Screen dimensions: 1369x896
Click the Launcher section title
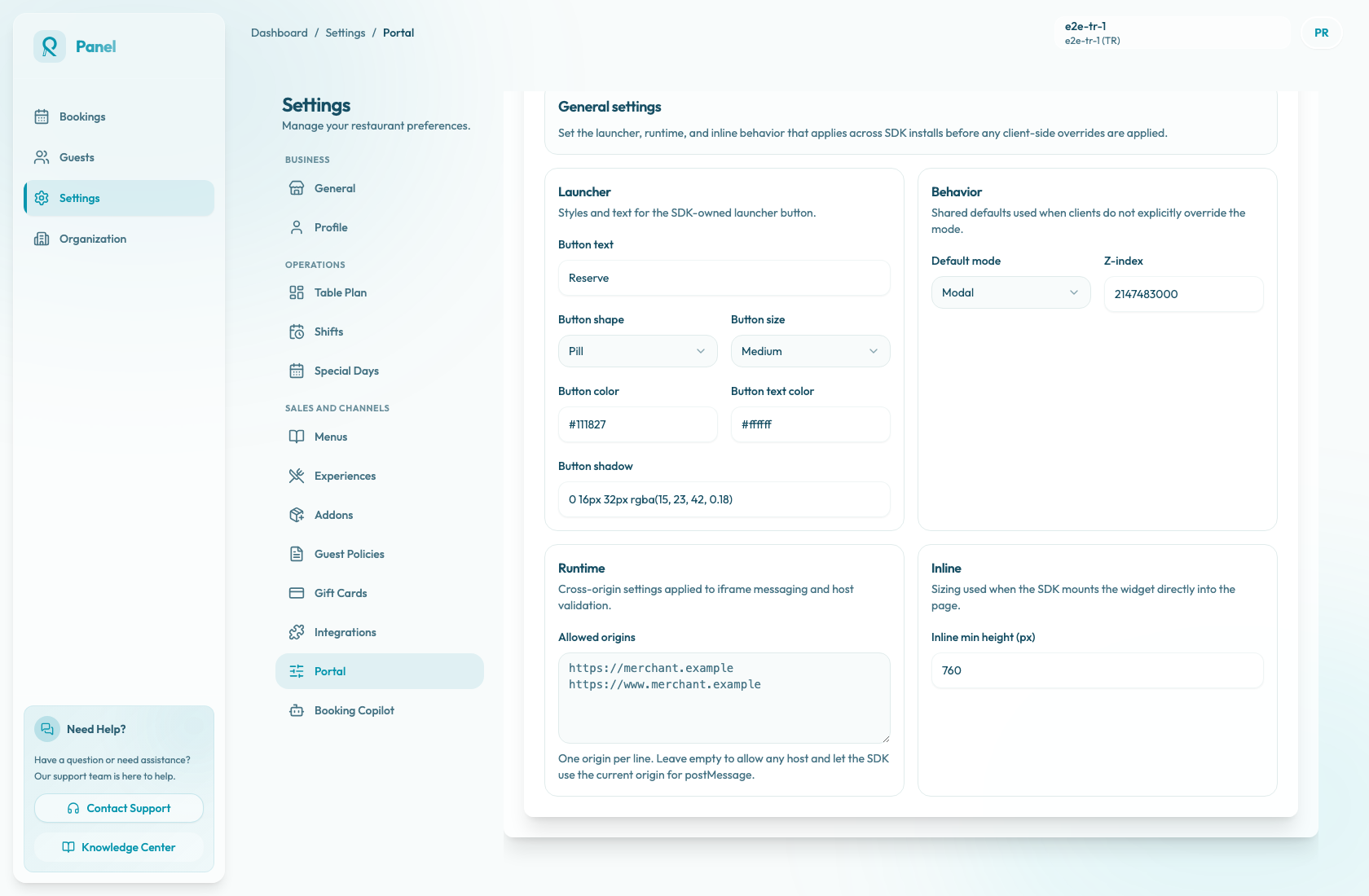[584, 192]
